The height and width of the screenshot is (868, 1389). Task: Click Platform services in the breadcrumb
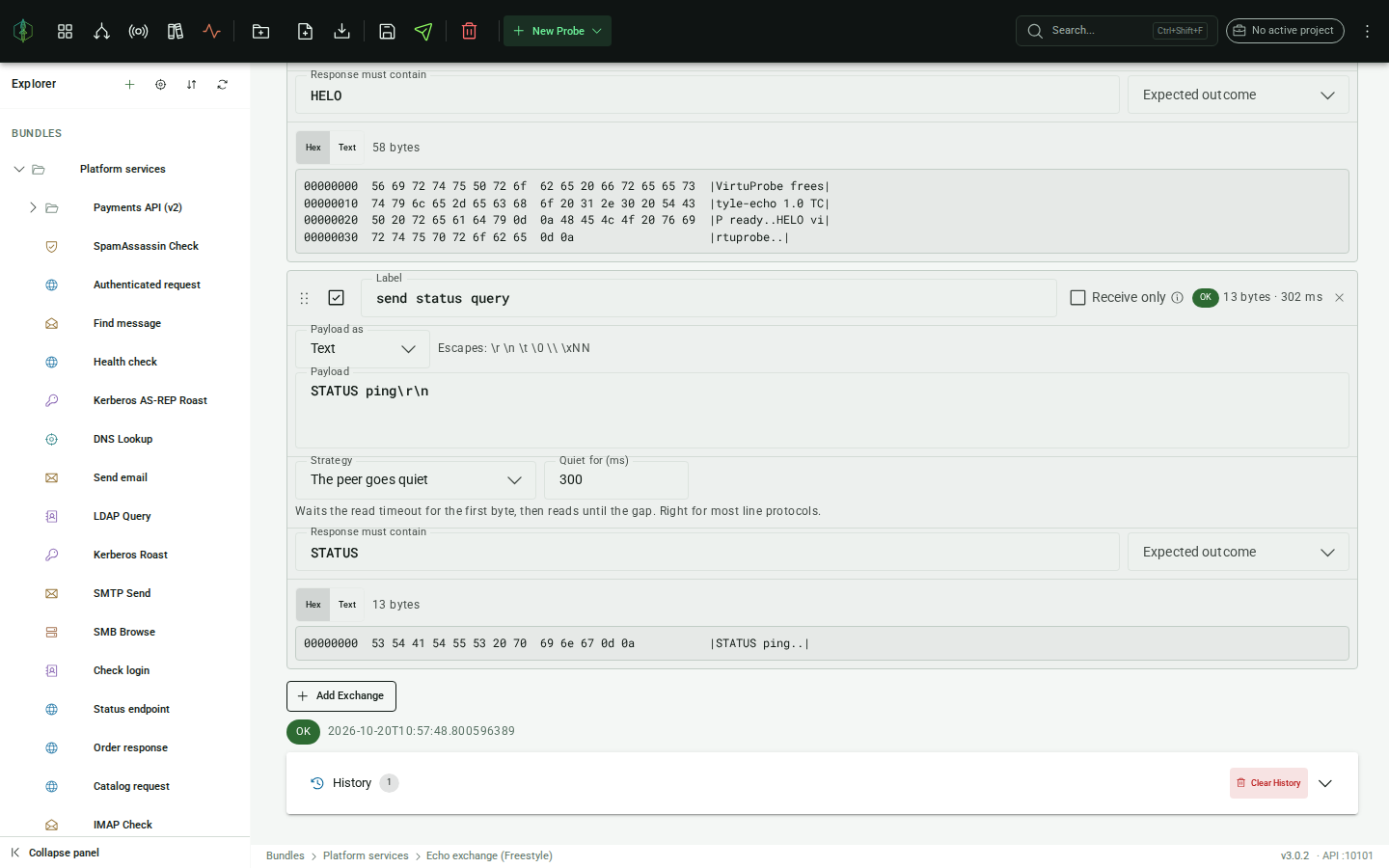tap(366, 855)
